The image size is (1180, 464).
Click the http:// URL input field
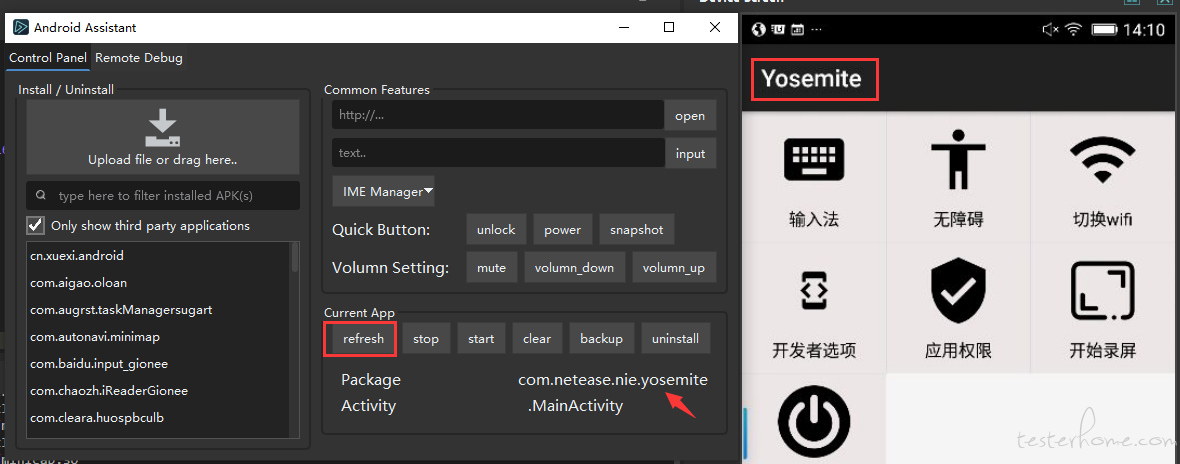pyautogui.click(x=498, y=115)
